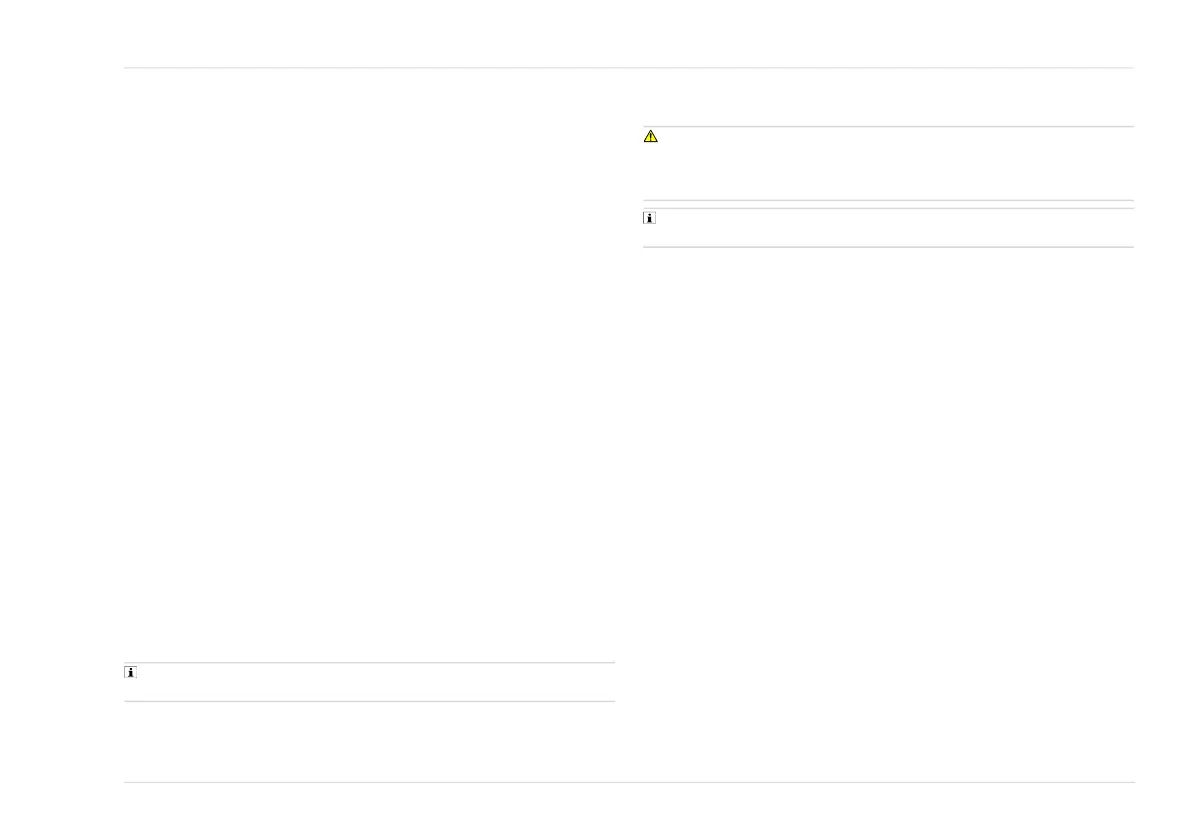Click inside the right column info note box
1191x839 pixels.
click(x=888, y=228)
